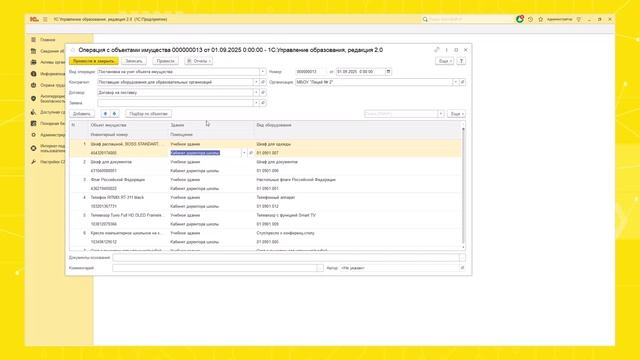Open Сведения об организации sidebar icon
The image size is (640, 360).
click(33, 51)
